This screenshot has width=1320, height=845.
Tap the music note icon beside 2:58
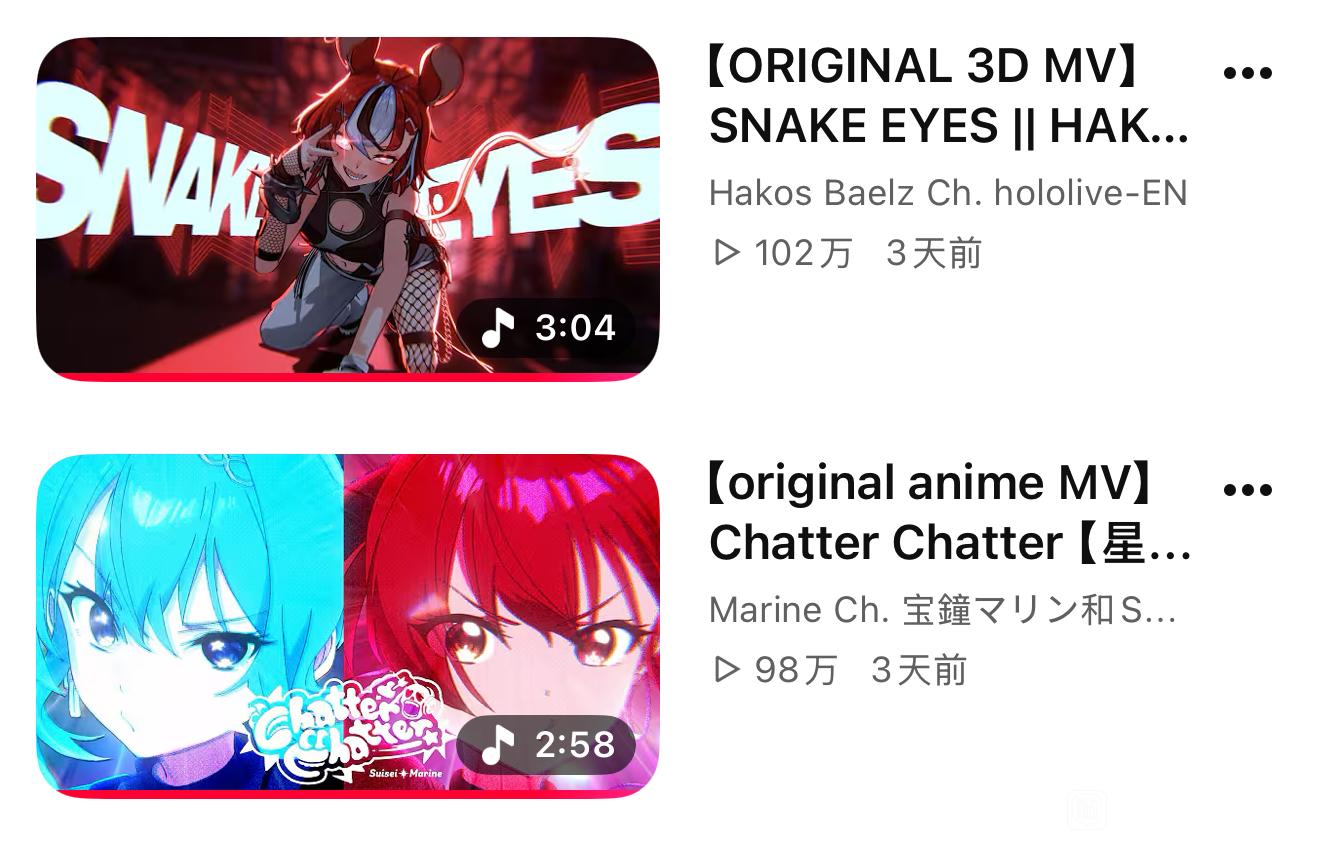coord(498,744)
